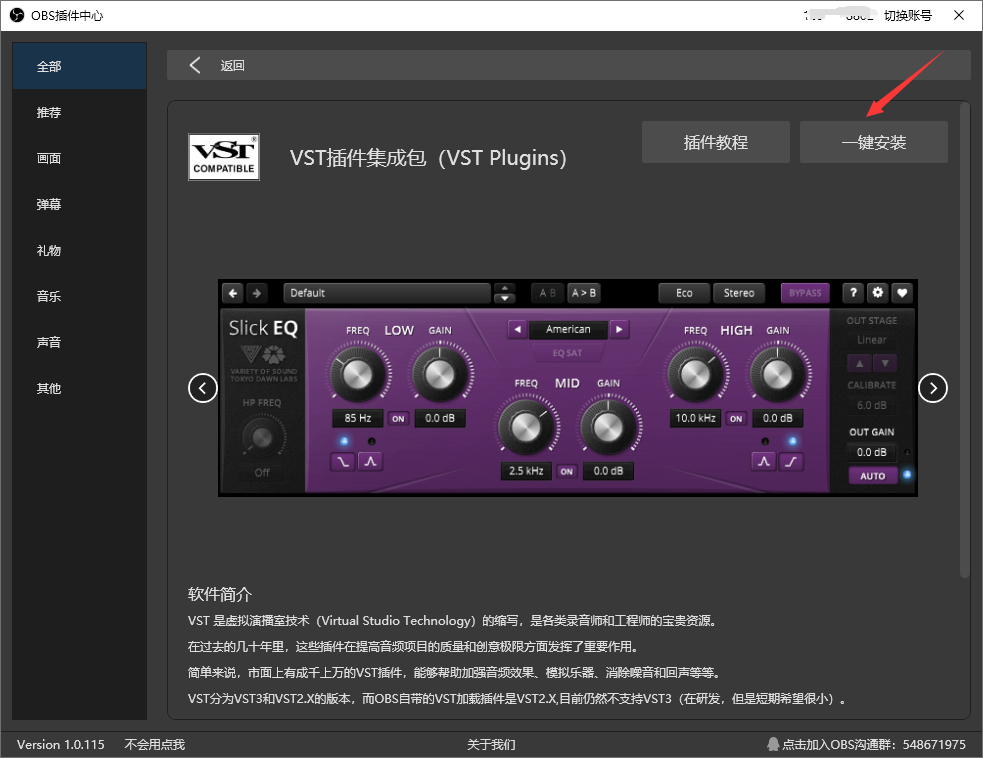Go to the 弹幕 category
Screen dimensions: 983x758
[x=80, y=204]
